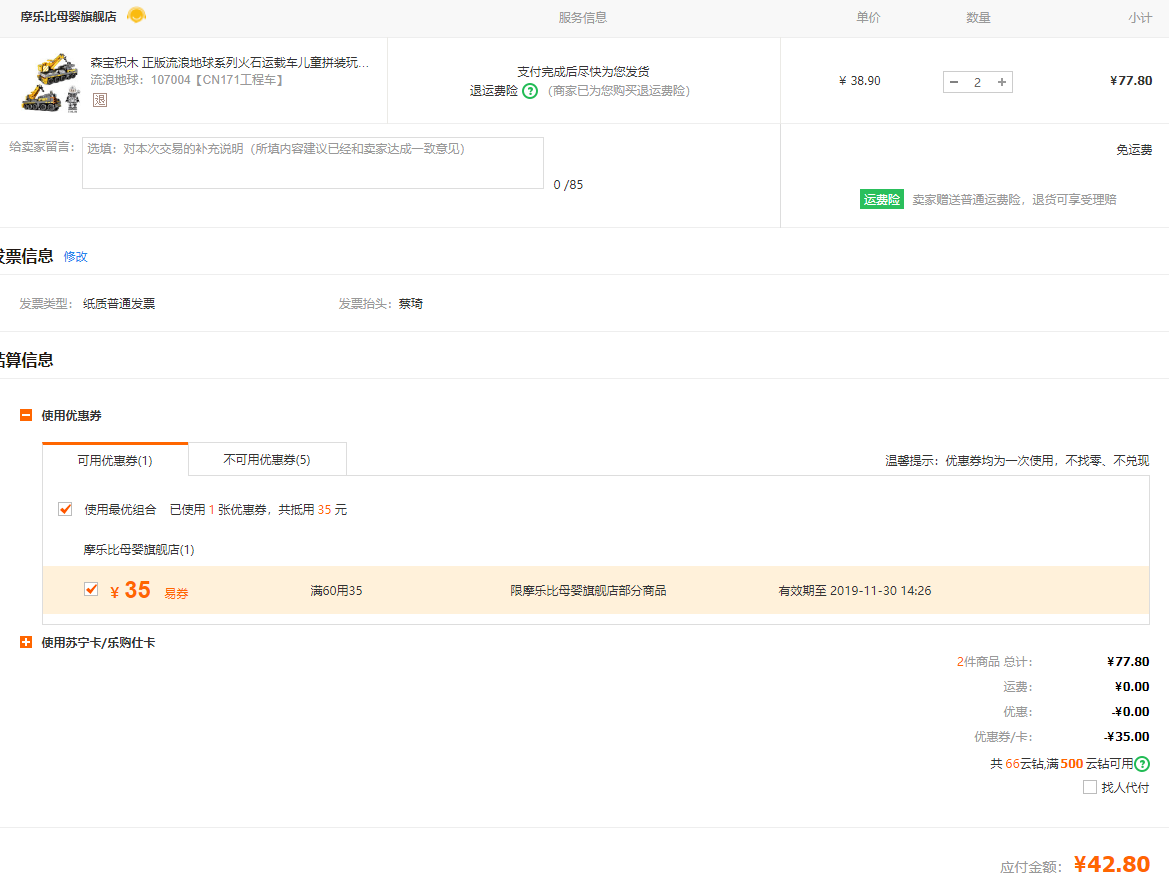Click the 免运费 shipping label
Image resolution: width=1169 pixels, height=883 pixels.
point(1134,150)
